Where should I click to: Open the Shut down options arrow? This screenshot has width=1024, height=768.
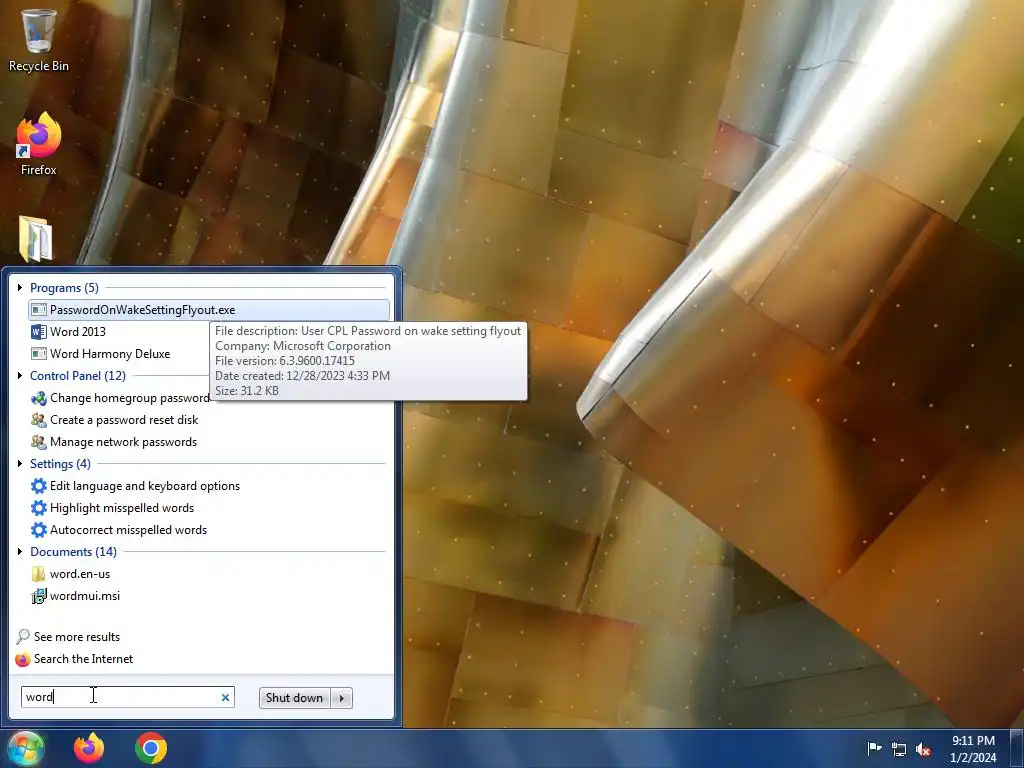click(342, 697)
